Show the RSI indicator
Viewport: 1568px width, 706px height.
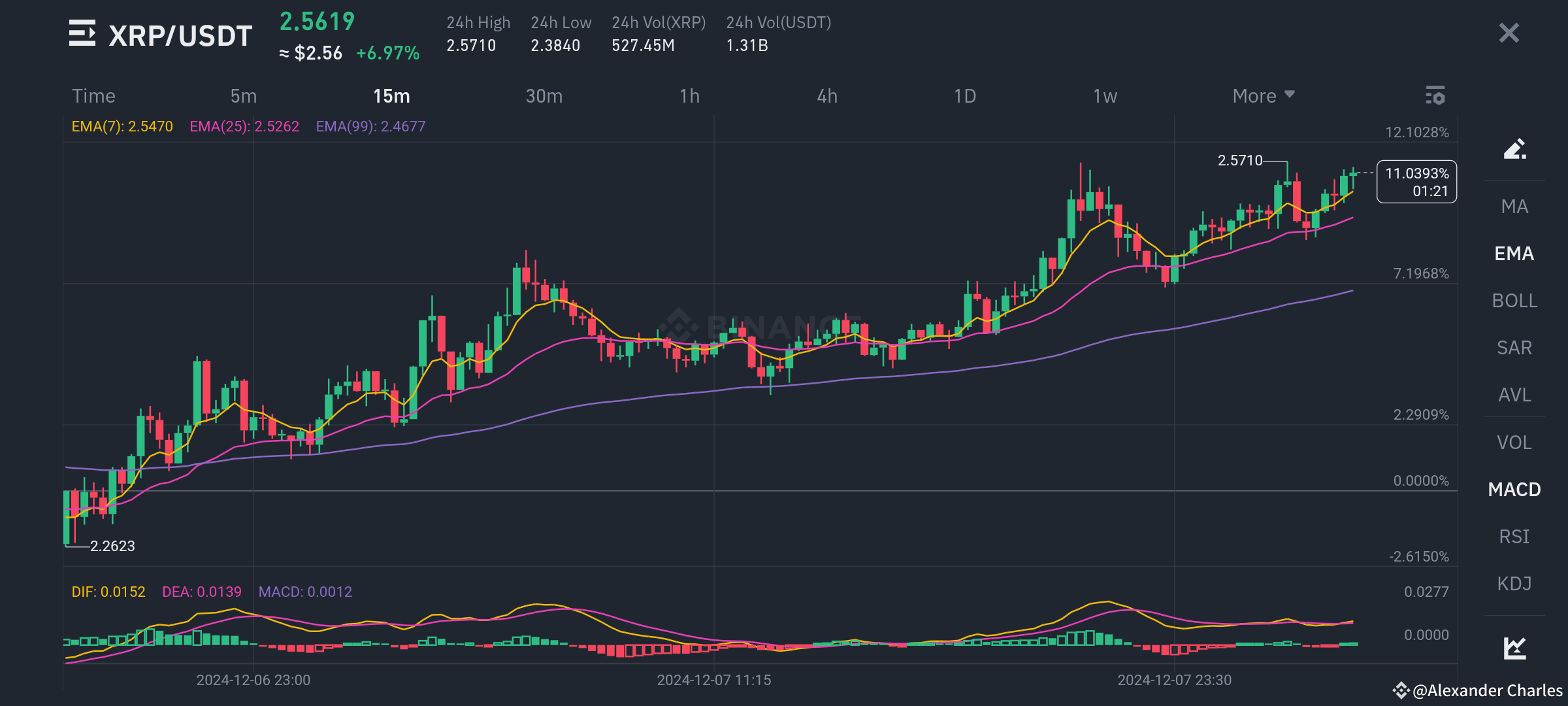(1514, 536)
